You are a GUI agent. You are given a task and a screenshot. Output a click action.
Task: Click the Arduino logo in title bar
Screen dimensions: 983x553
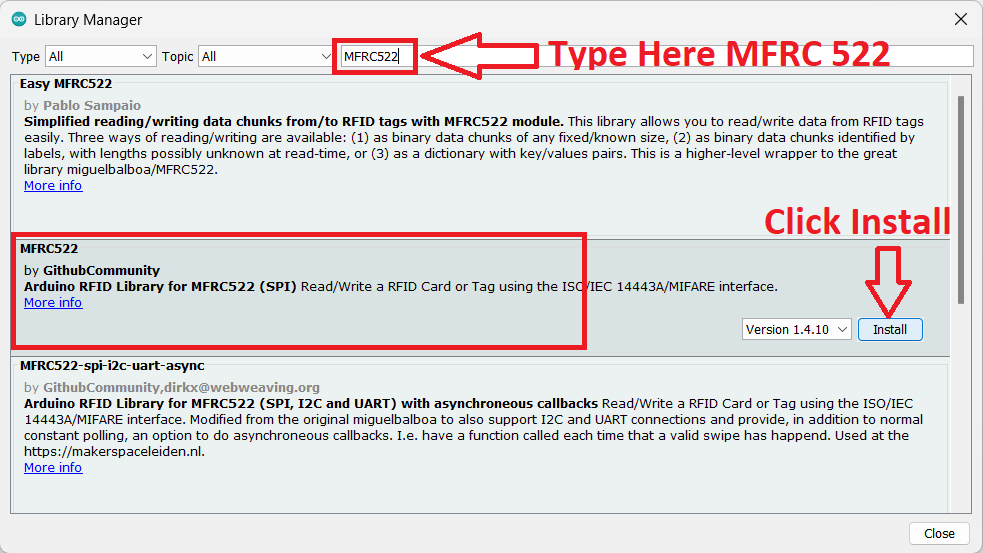19,20
